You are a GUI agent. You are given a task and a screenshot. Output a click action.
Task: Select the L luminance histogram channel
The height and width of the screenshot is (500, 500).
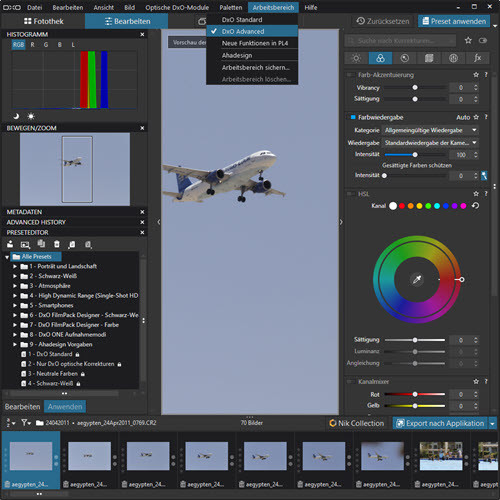pyautogui.click(x=73, y=45)
